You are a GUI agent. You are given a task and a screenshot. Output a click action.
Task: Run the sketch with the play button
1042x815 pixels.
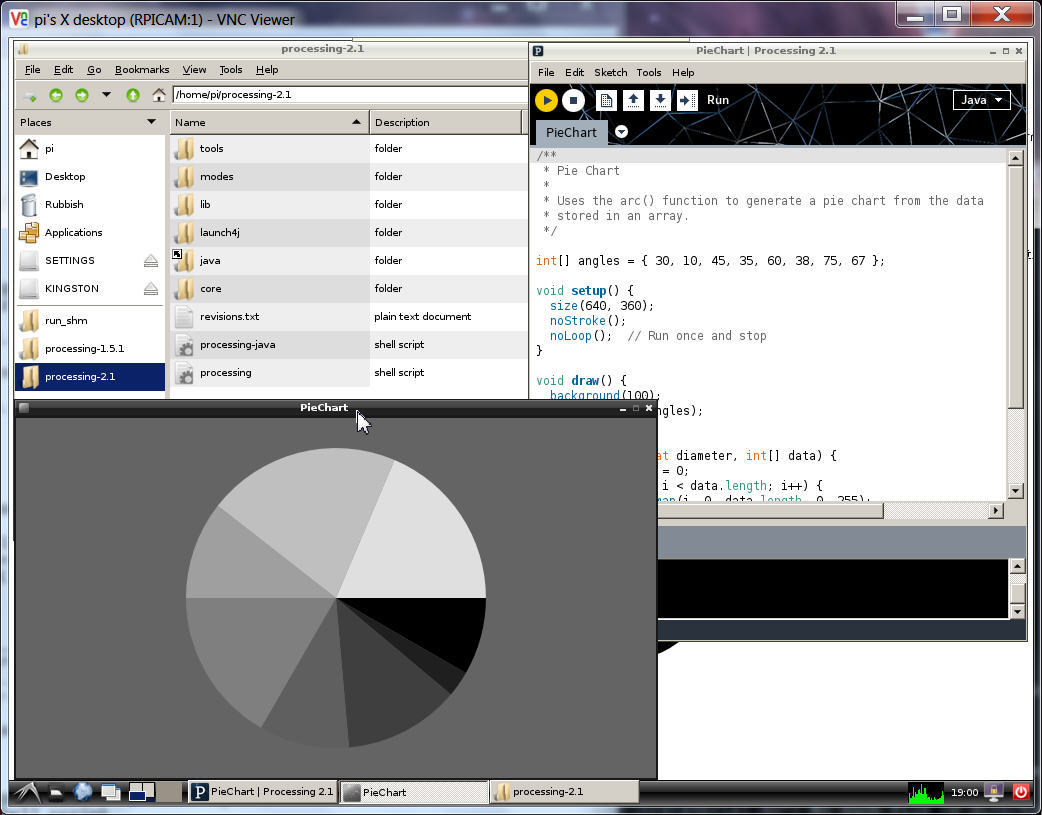(546, 100)
